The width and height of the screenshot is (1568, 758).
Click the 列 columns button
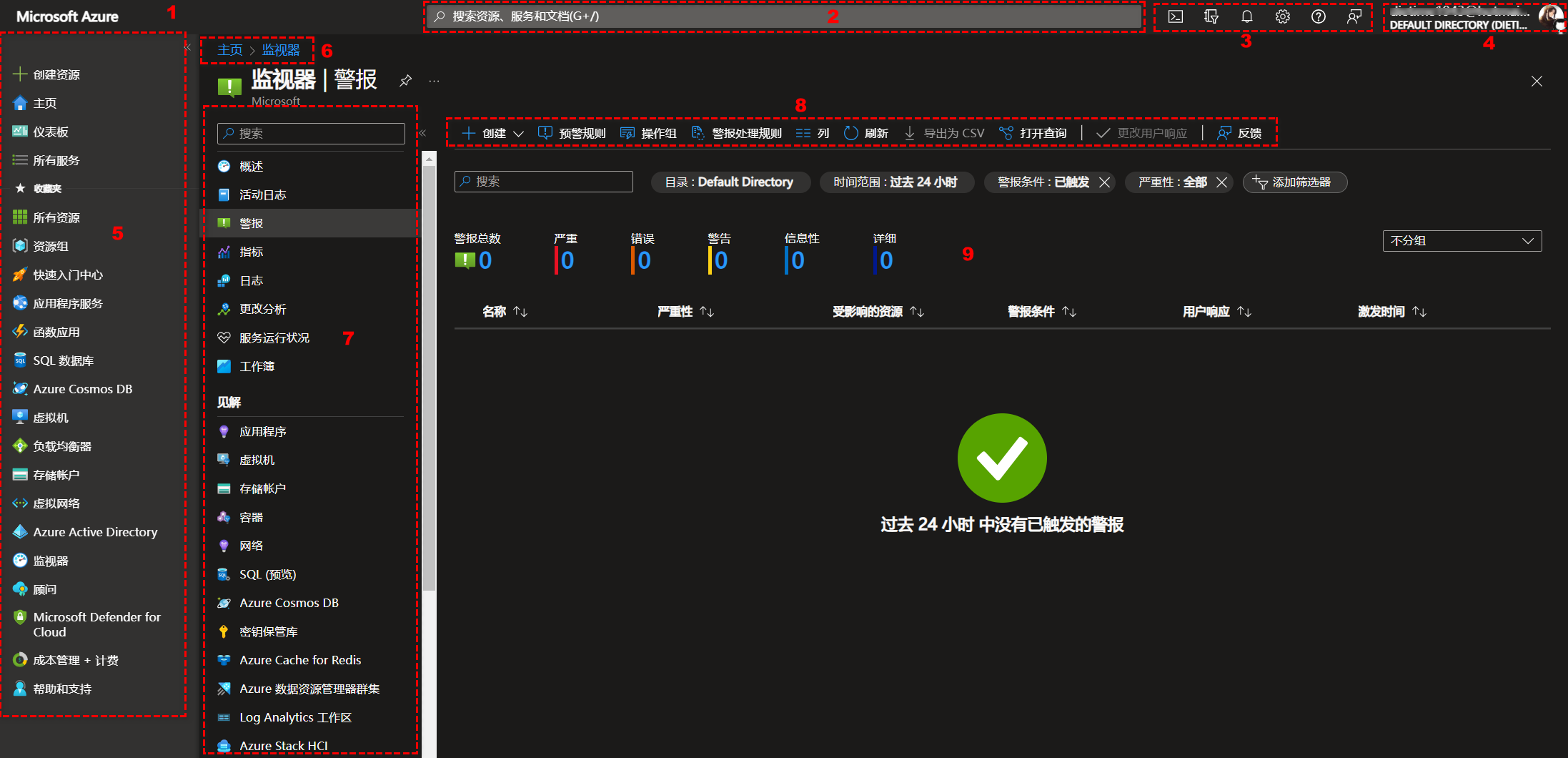813,133
